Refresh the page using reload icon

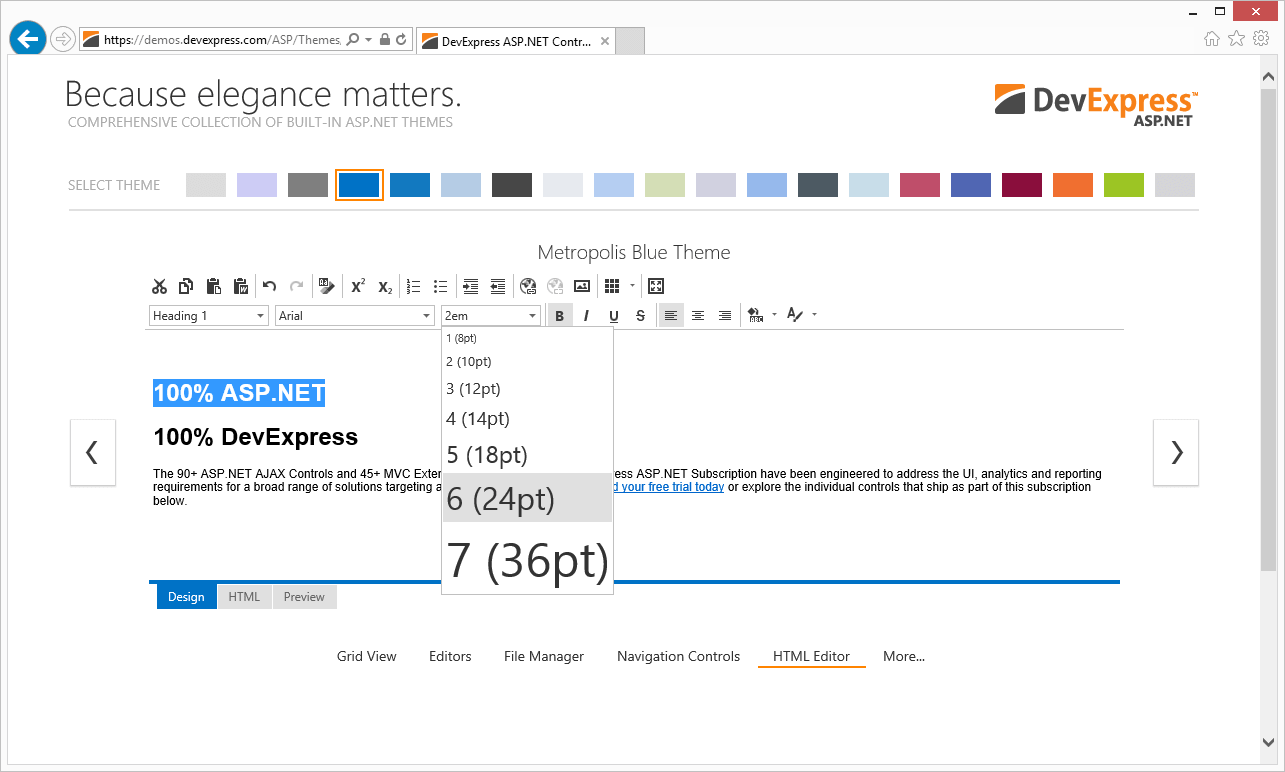[x=401, y=40]
